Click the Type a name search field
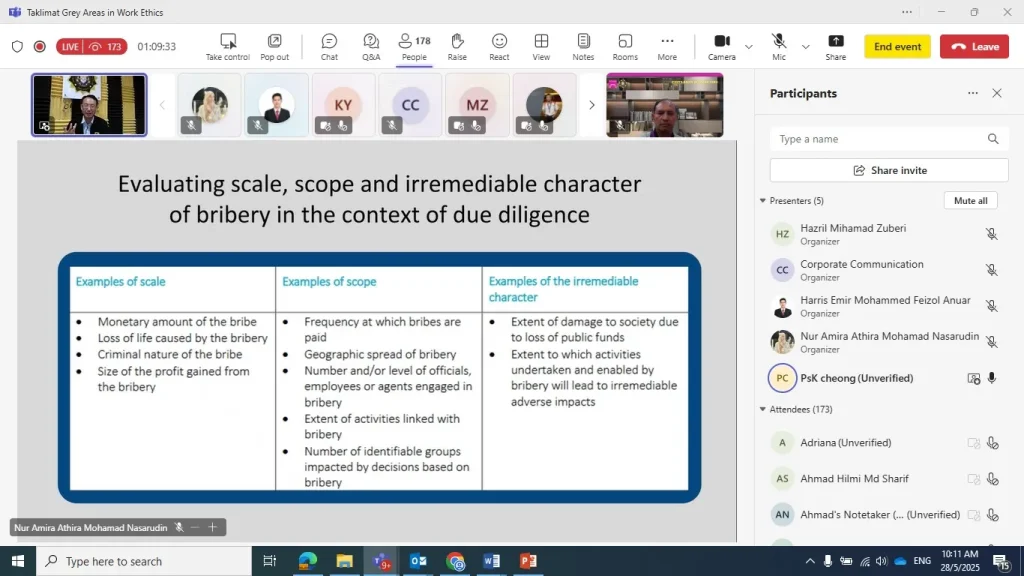This screenshot has height=576, width=1024. pyautogui.click(x=875, y=139)
